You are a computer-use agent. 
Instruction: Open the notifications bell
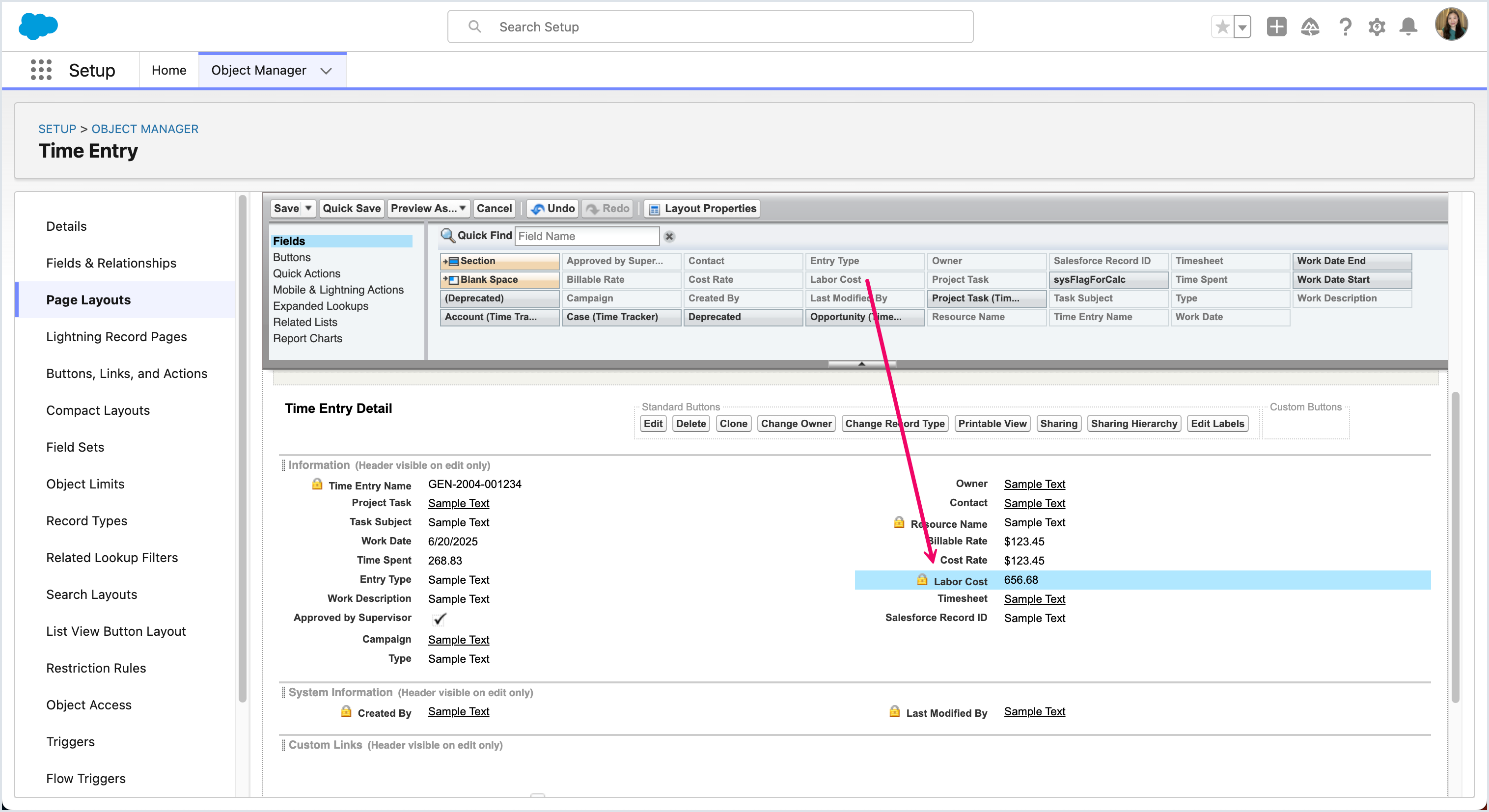1408,27
